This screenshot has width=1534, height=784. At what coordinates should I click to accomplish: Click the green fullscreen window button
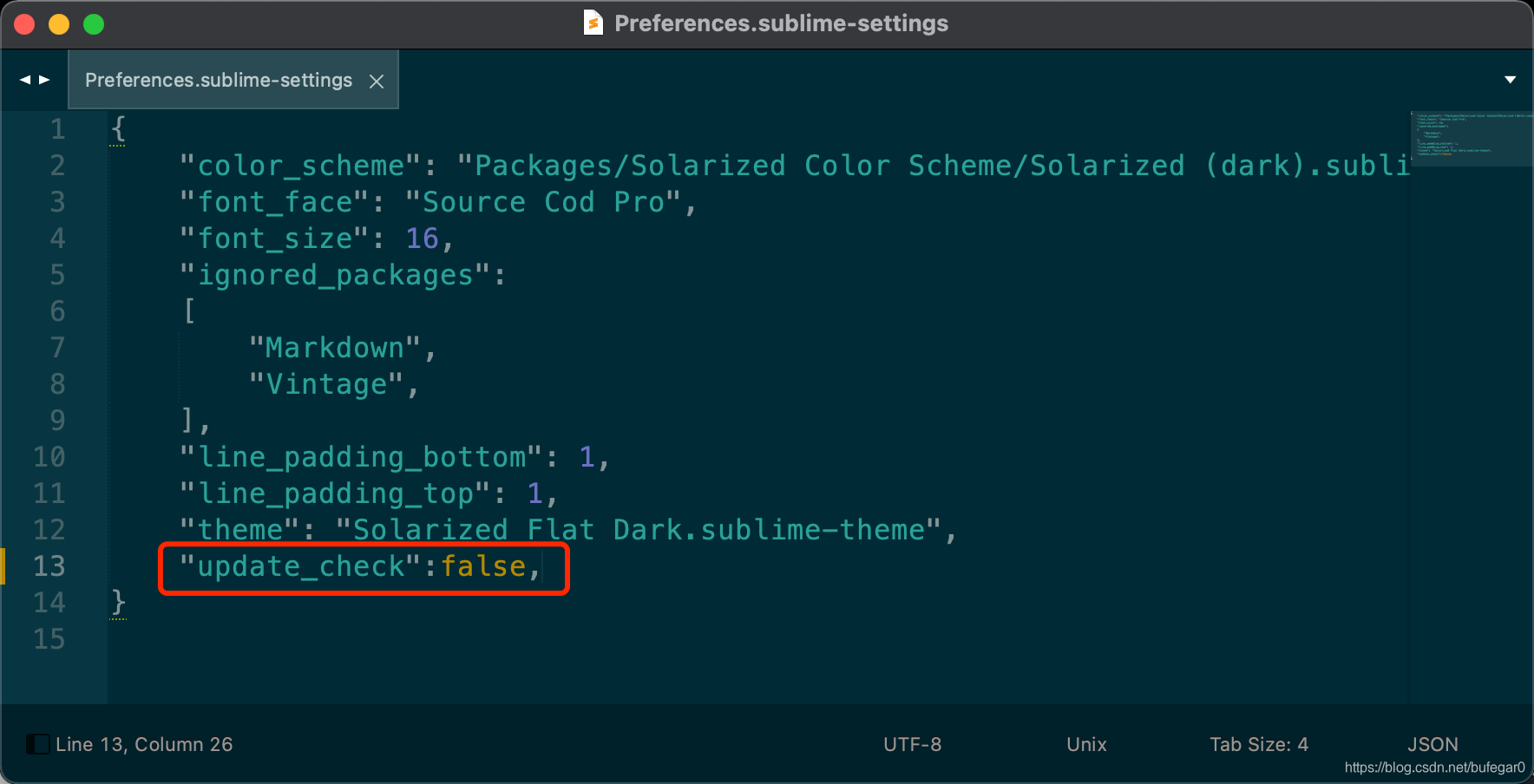[x=94, y=24]
